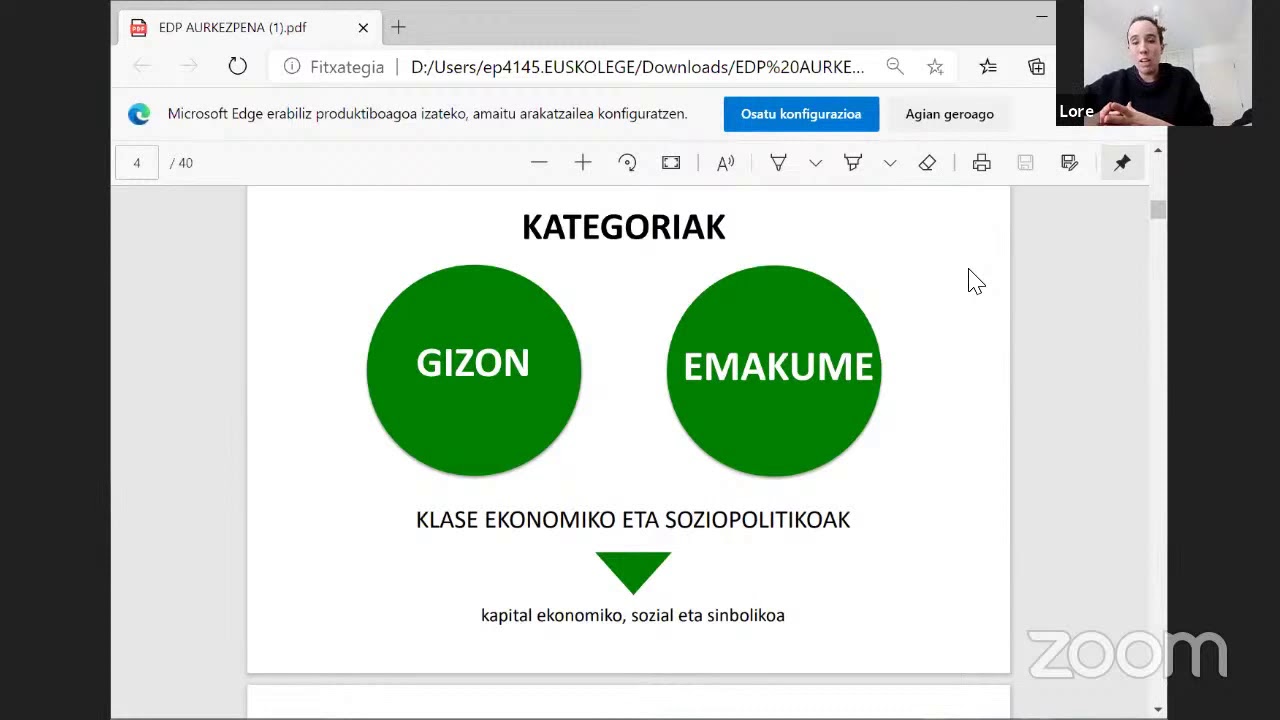Click the Agian geroago button

click(949, 114)
